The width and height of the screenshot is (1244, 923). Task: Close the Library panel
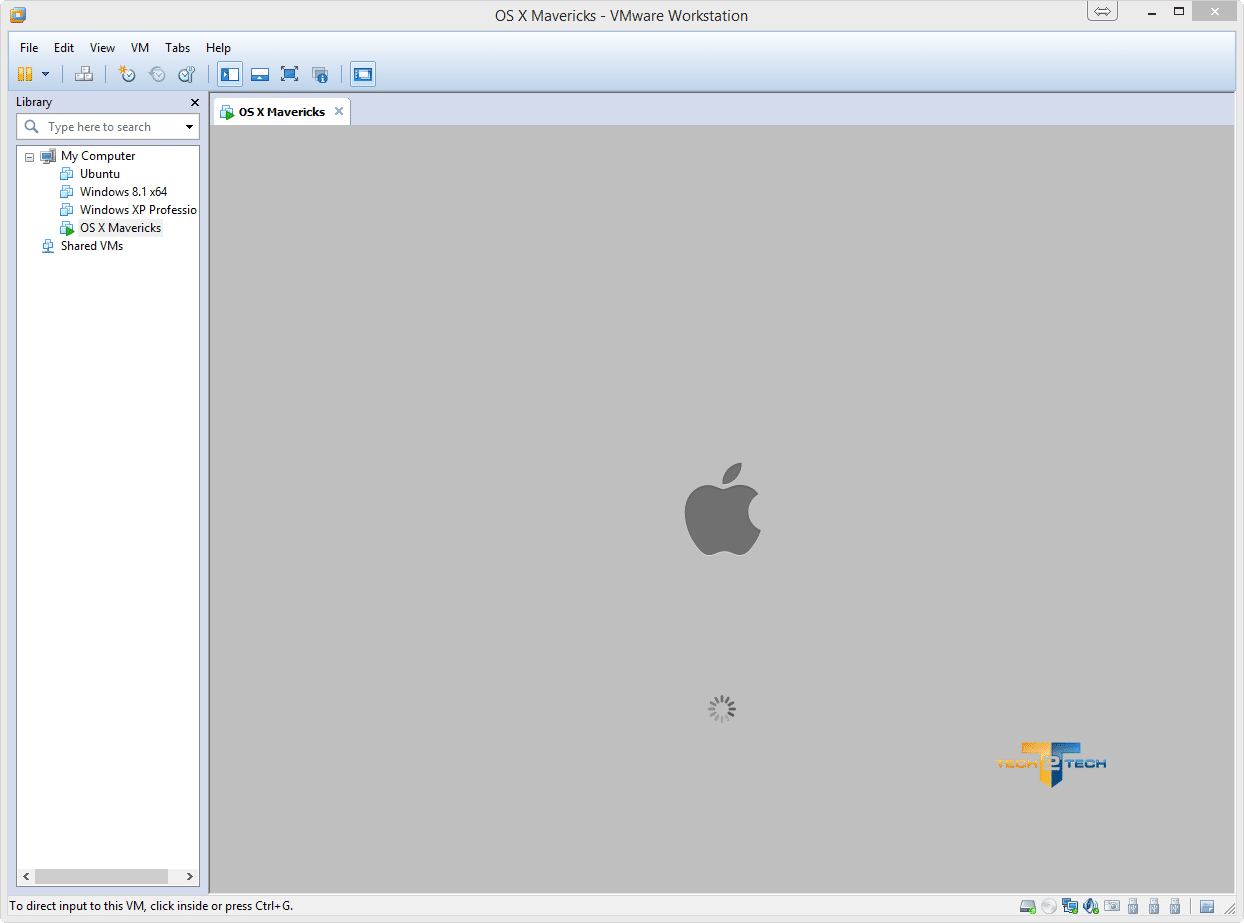tap(195, 102)
